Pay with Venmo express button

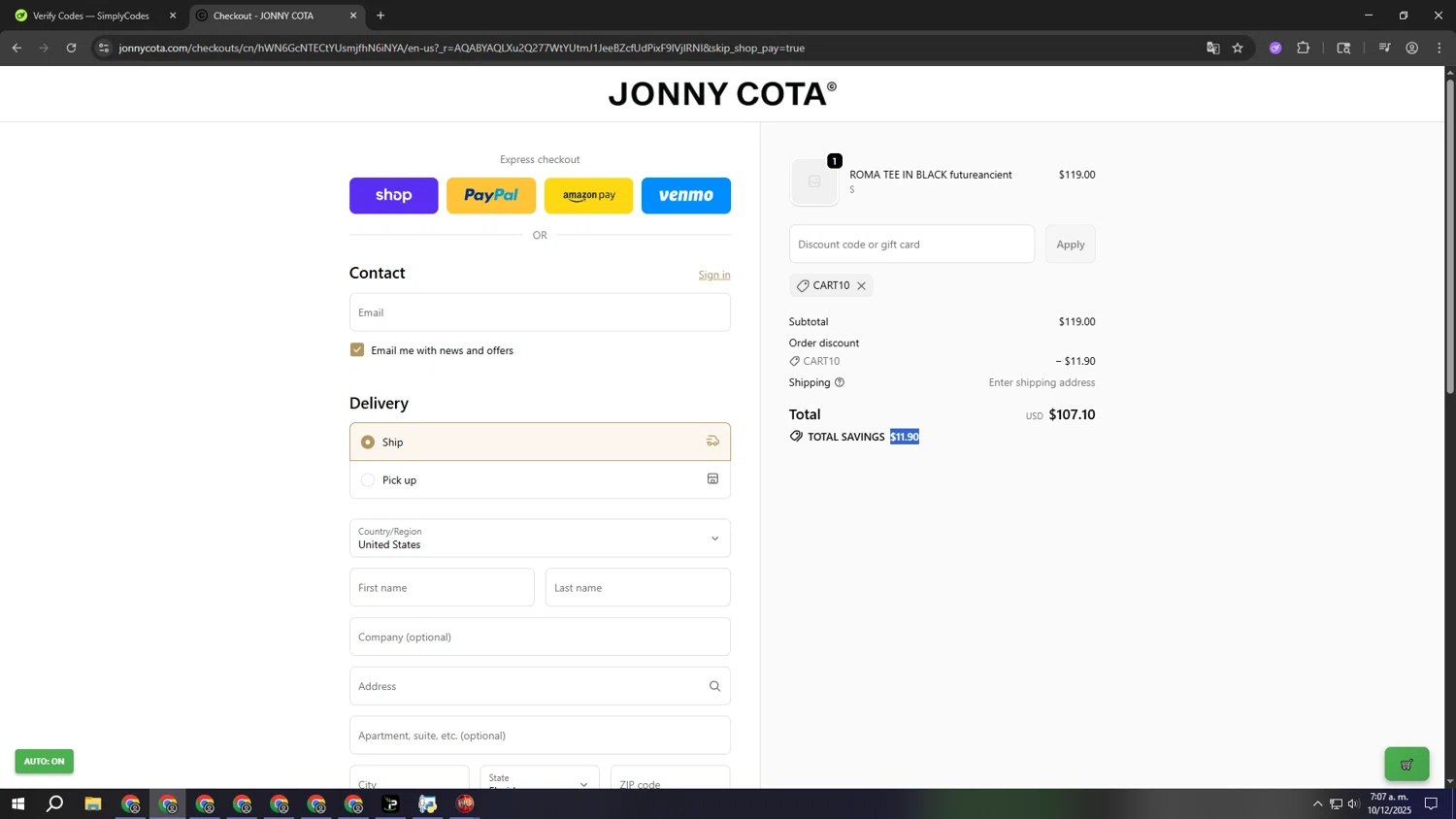coord(686,196)
